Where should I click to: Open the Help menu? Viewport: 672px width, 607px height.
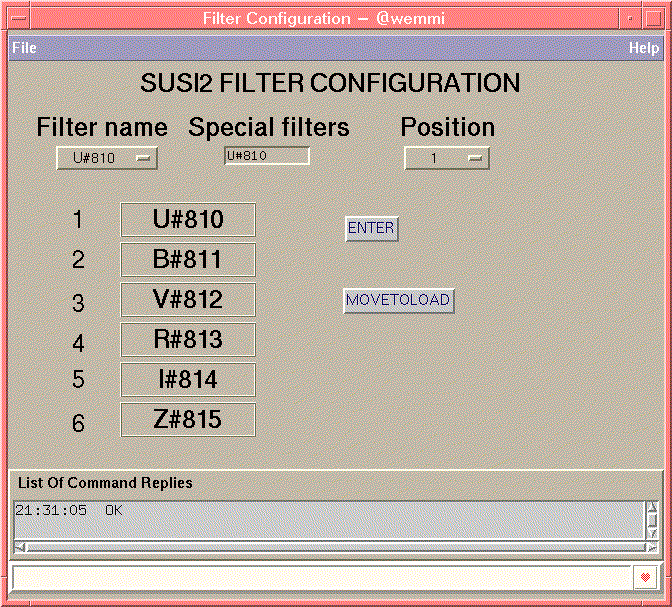click(x=643, y=48)
